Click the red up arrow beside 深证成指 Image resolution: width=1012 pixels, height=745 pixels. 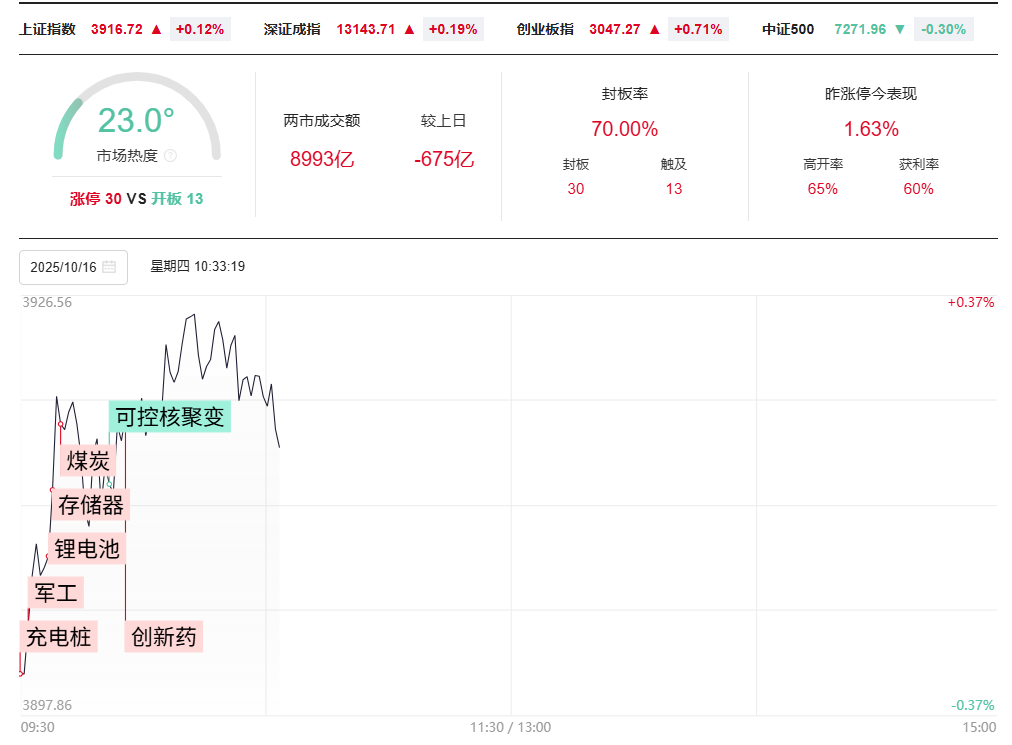point(409,29)
